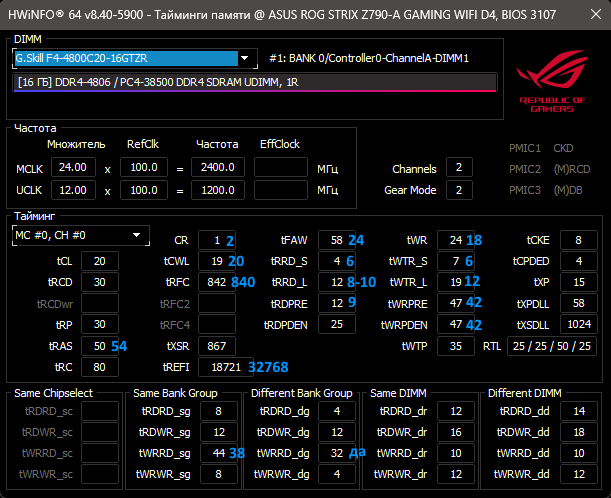This screenshot has width=611, height=498.
Task: Open the G.Skill F4-4800C20-16GTZR DIMM dropdown
Action: click(135, 58)
